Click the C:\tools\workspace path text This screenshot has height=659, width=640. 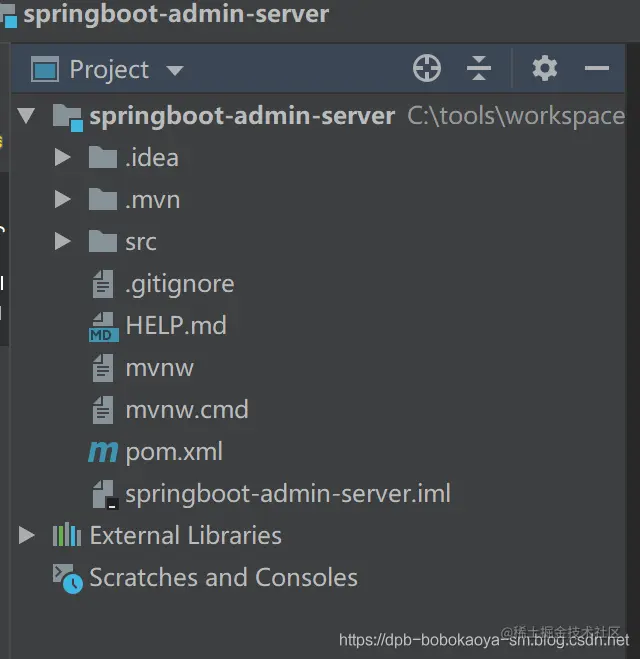pos(516,116)
